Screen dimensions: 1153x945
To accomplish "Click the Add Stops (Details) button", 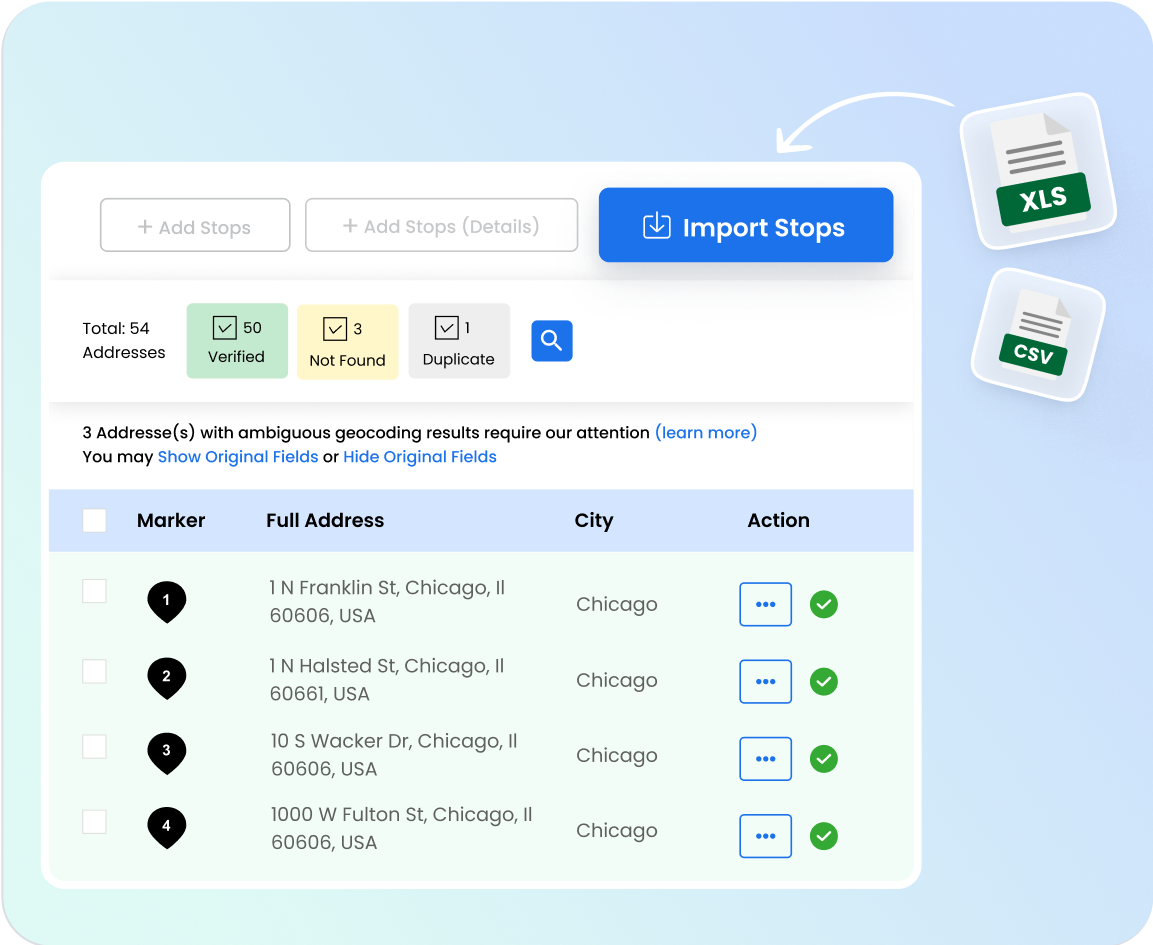I will 441,225.
